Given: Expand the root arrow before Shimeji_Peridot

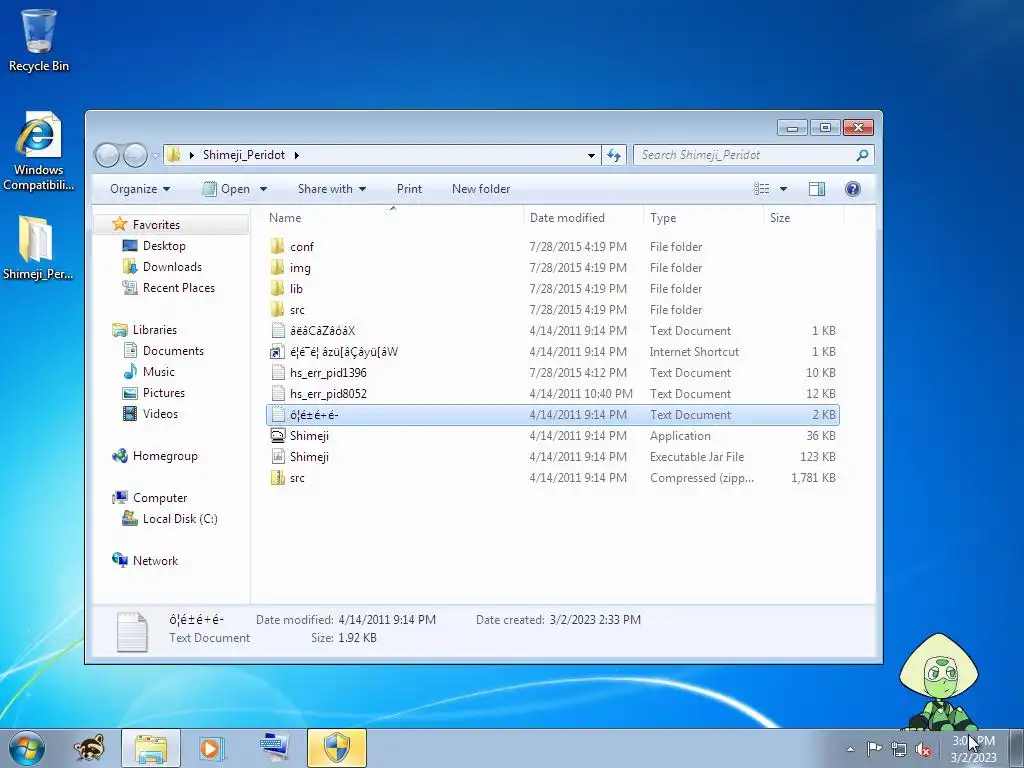Looking at the screenshot, I should (x=191, y=155).
